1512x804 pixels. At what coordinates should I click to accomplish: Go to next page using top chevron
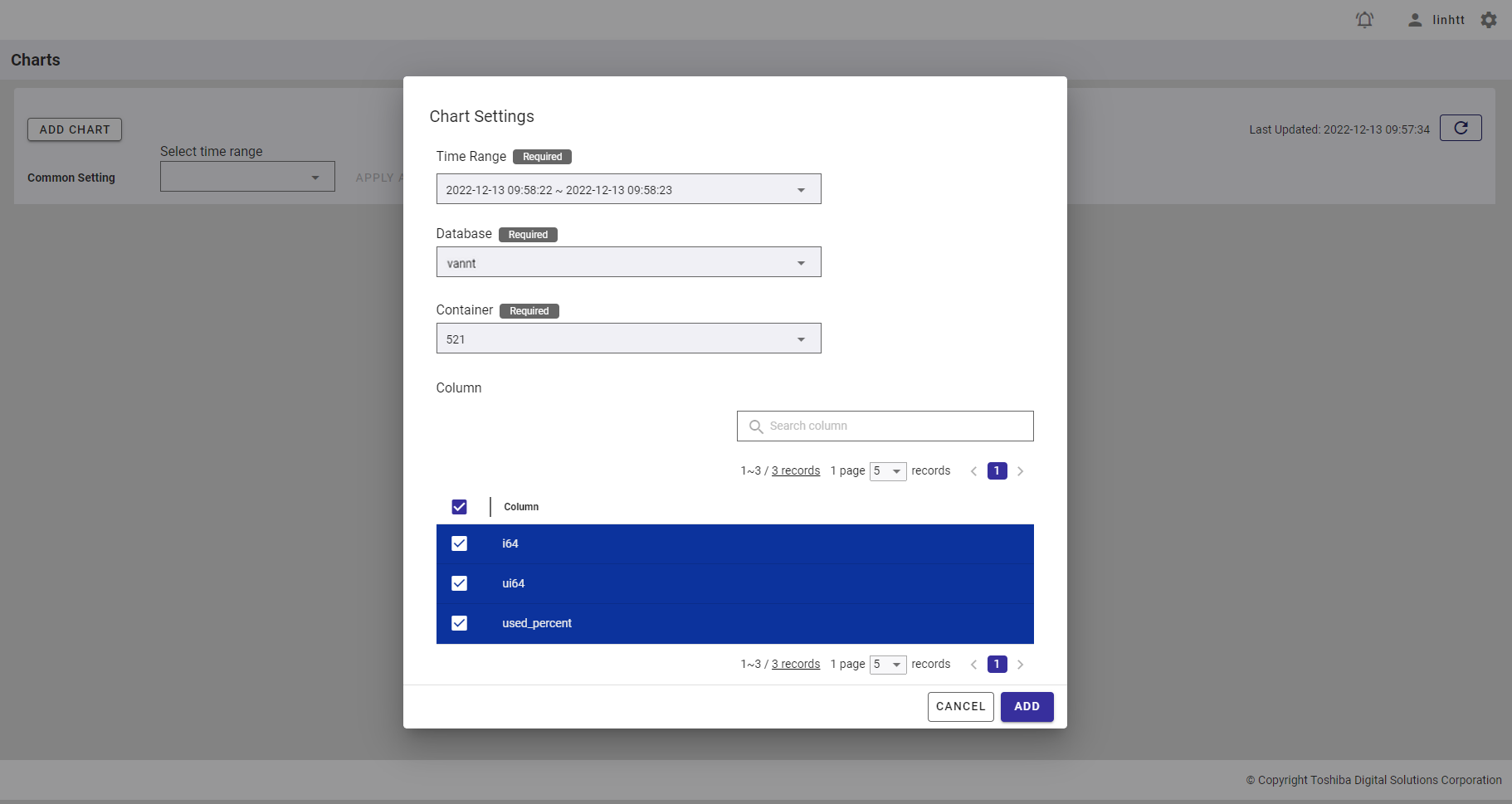[x=1020, y=471]
